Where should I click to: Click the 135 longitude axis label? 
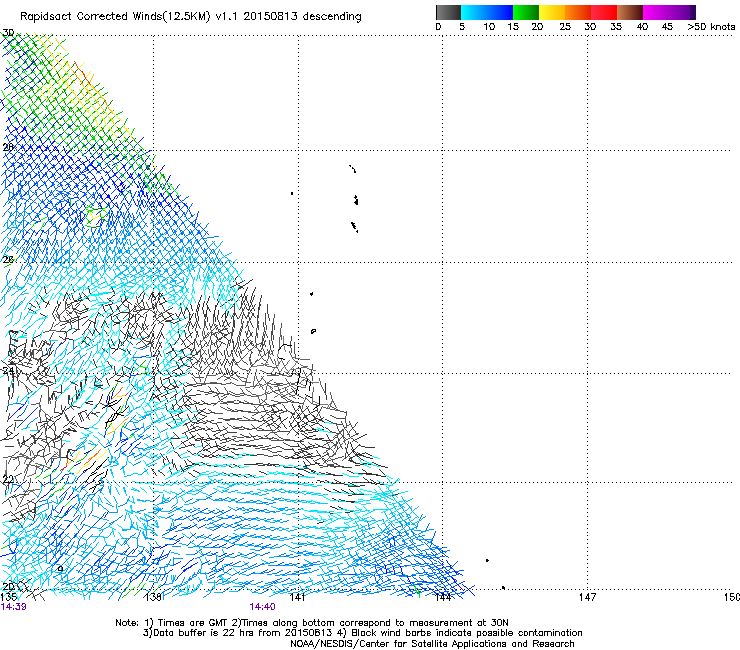[9, 597]
